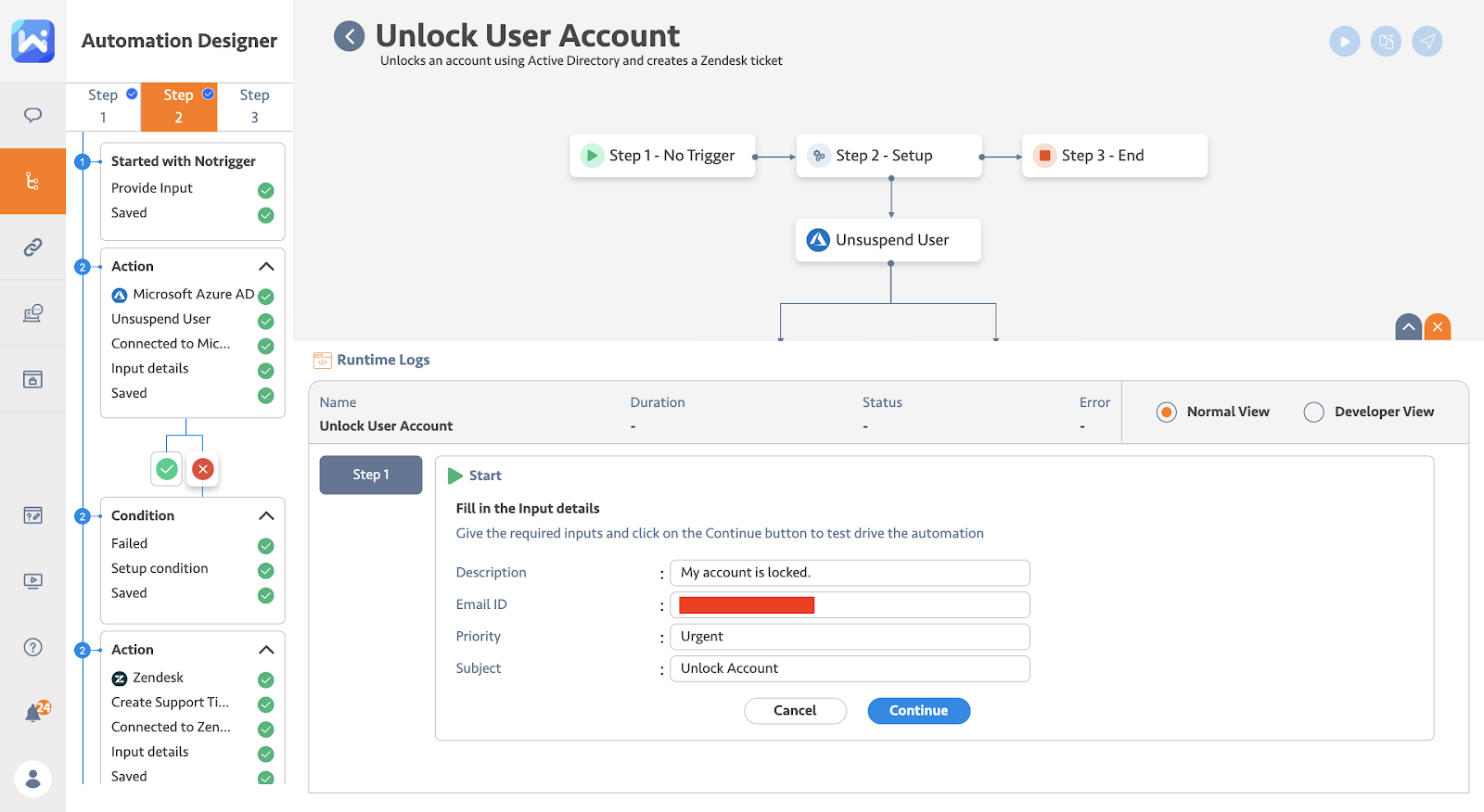
Task: Click the Description input field
Action: [x=850, y=573]
